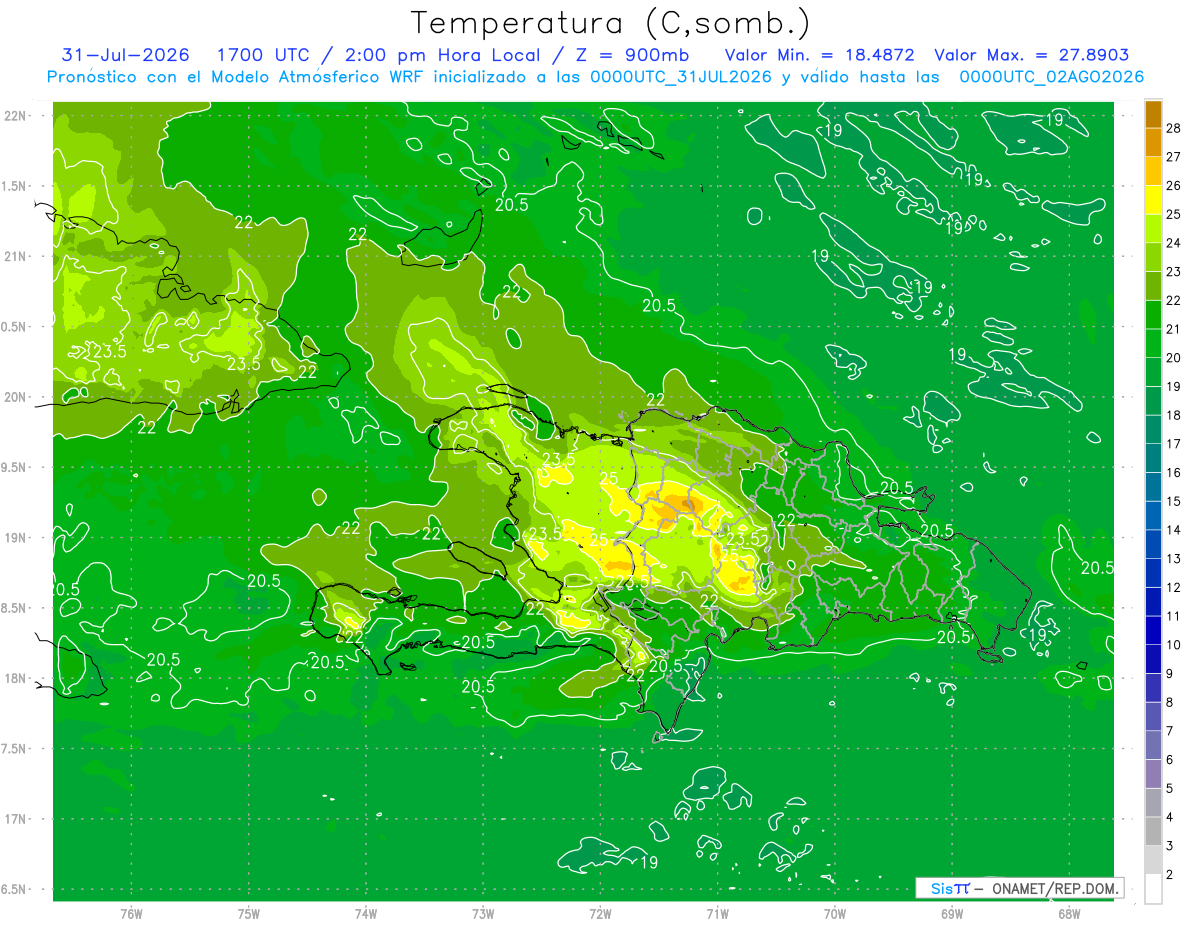The width and height of the screenshot is (1200, 927).
Task: Pick the topmost dark orange colorbar segment above 28
Action: pos(1153,113)
